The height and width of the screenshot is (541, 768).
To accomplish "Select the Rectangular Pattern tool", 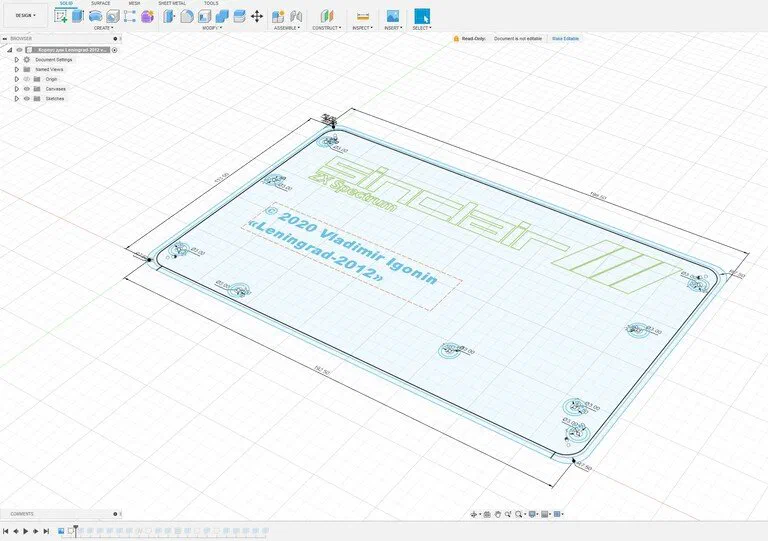I will pyautogui.click(x=130, y=16).
